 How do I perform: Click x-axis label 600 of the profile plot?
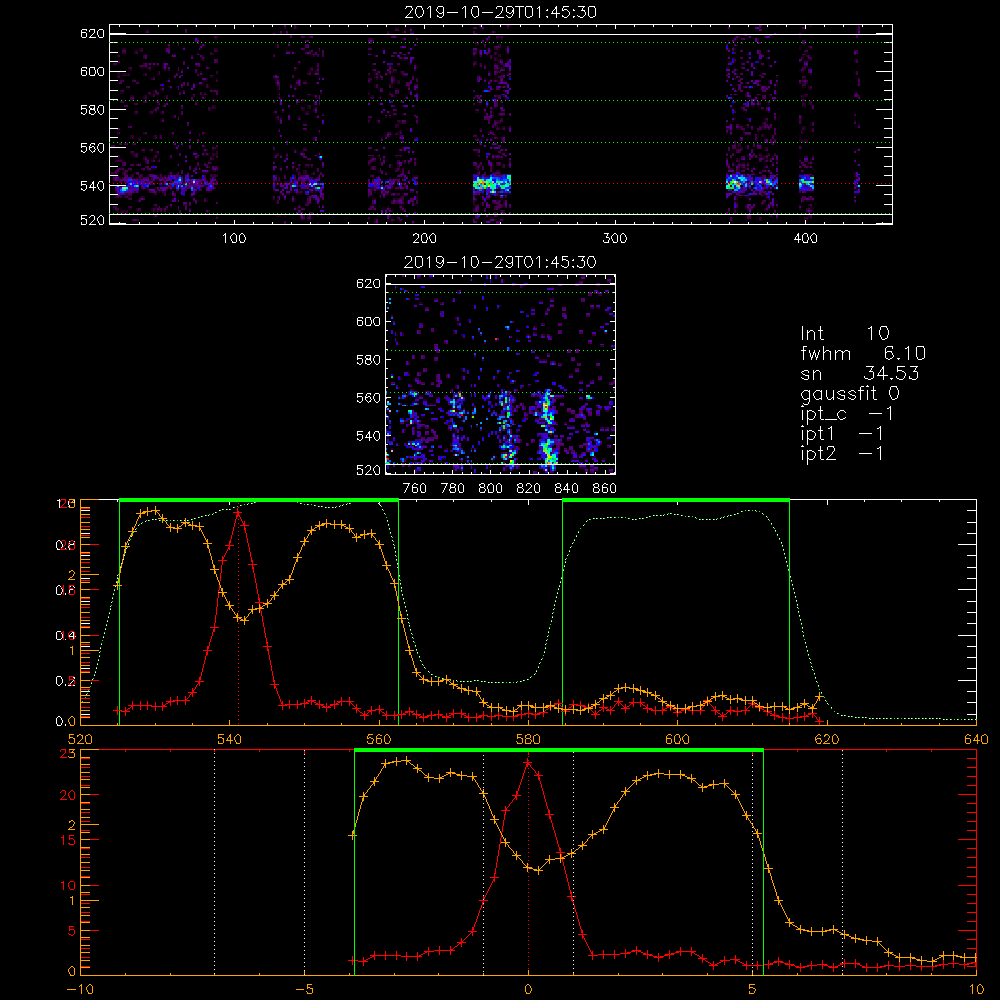pyautogui.click(x=677, y=740)
